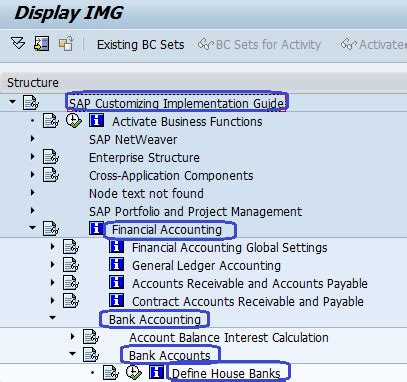The height and width of the screenshot is (382, 407).
Task: Select the Bank Accounts entry
Action: coord(170,356)
